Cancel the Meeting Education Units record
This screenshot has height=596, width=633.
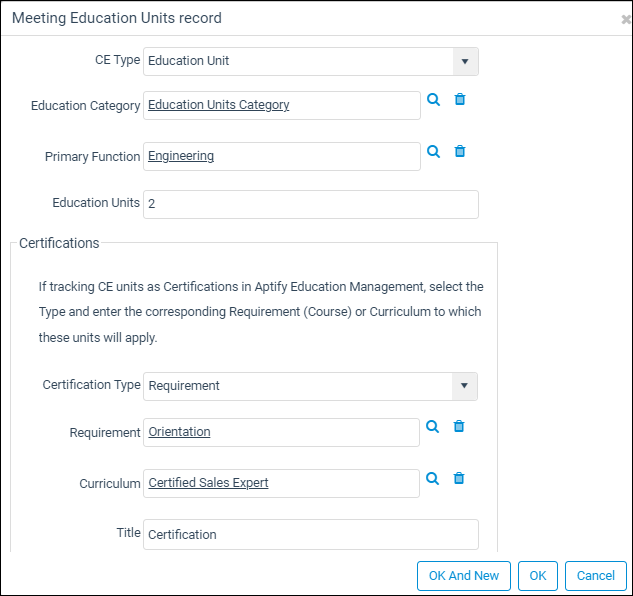click(x=595, y=575)
